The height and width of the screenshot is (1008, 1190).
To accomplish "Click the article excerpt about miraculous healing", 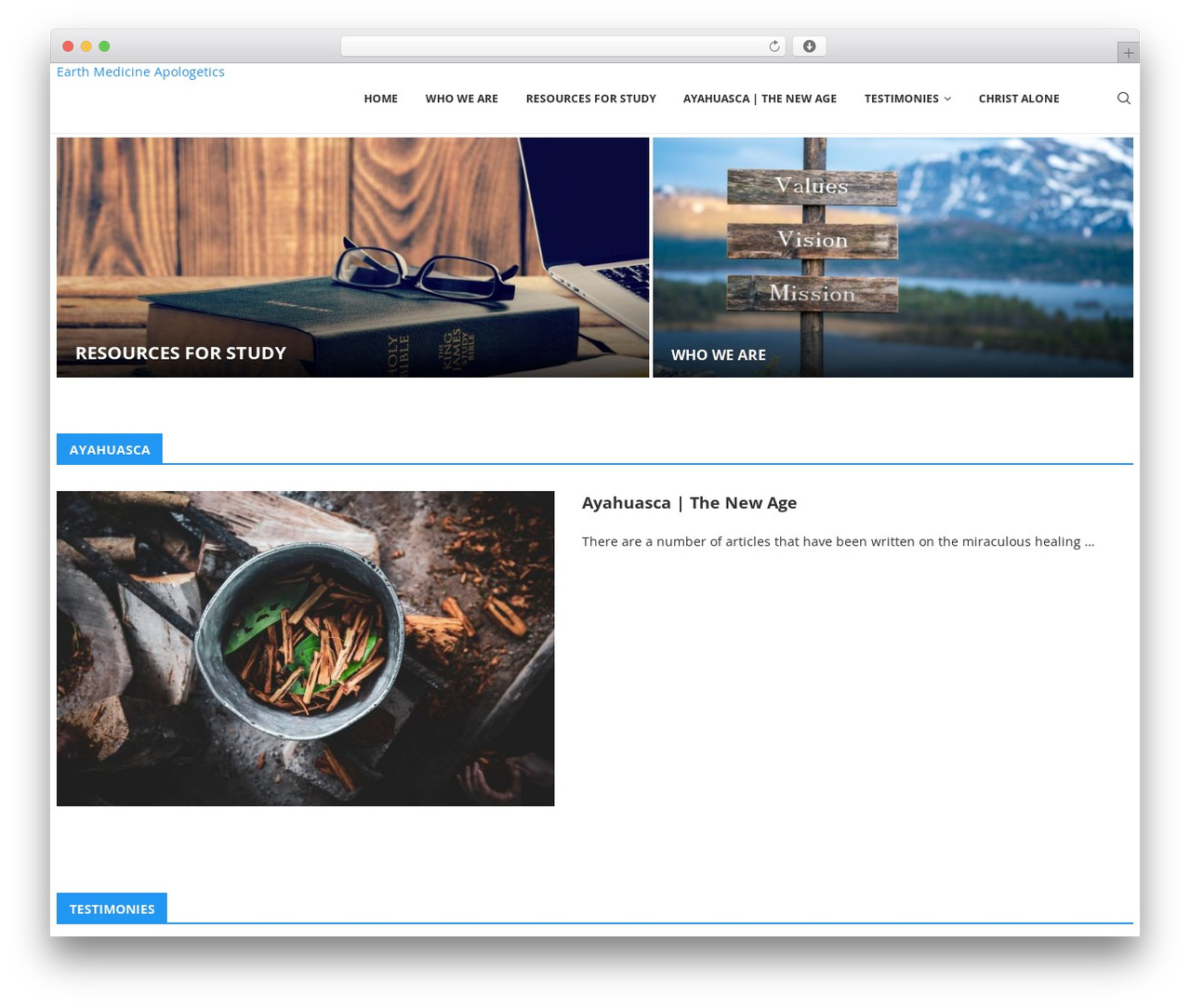I will (838, 541).
